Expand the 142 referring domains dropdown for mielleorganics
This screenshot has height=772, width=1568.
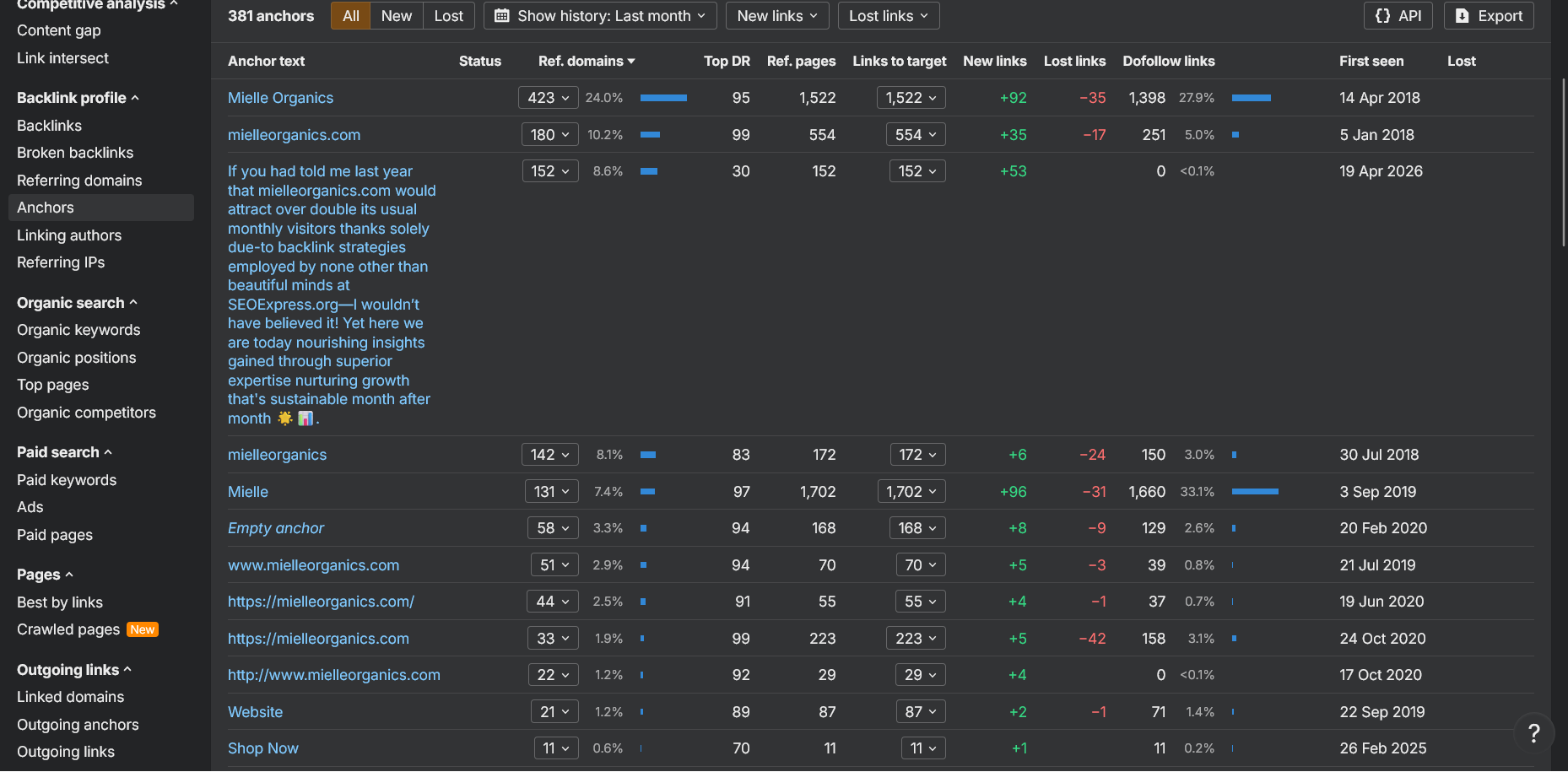(x=550, y=455)
